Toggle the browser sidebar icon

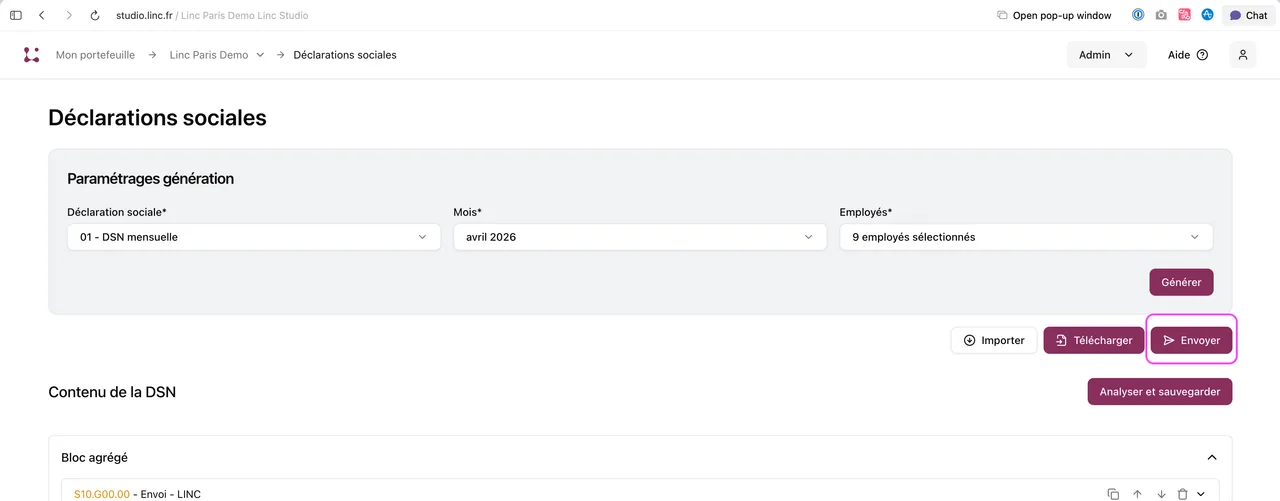16,15
